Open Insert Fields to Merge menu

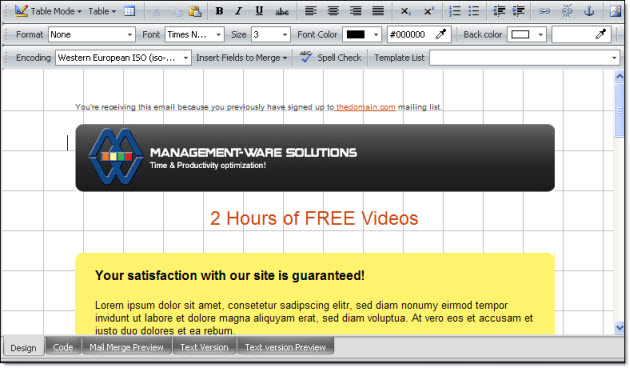coord(241,58)
